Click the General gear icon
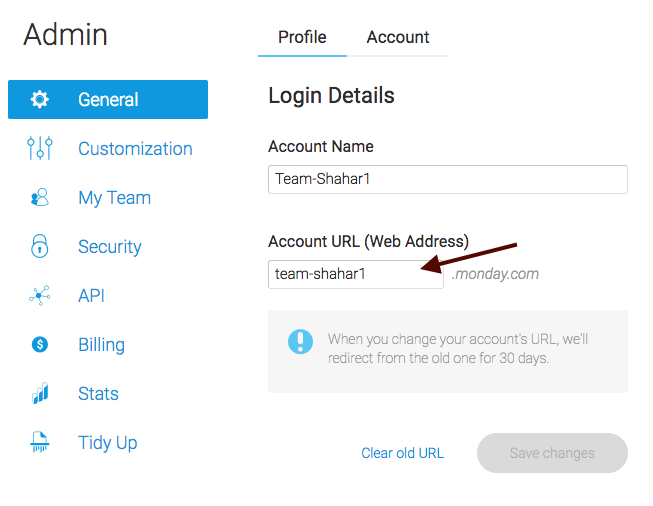This screenshot has height=506, width=653. (40, 99)
